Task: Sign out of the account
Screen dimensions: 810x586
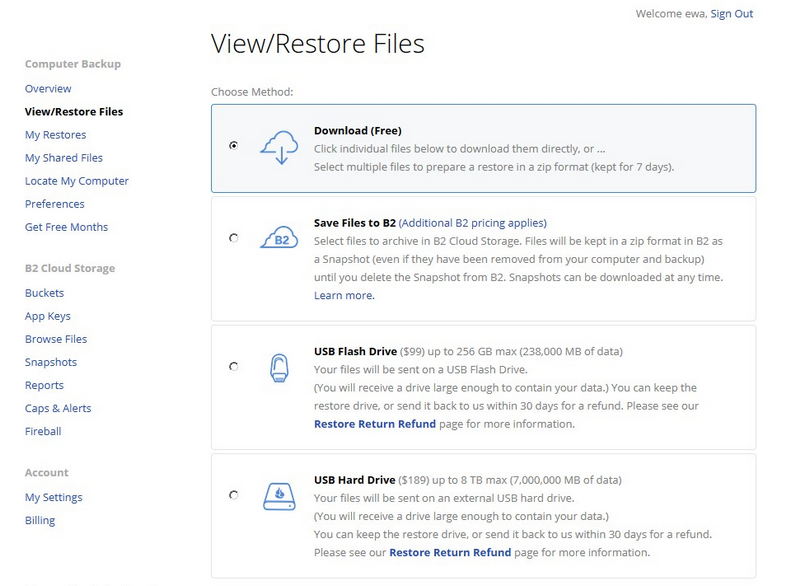Action: pos(731,14)
